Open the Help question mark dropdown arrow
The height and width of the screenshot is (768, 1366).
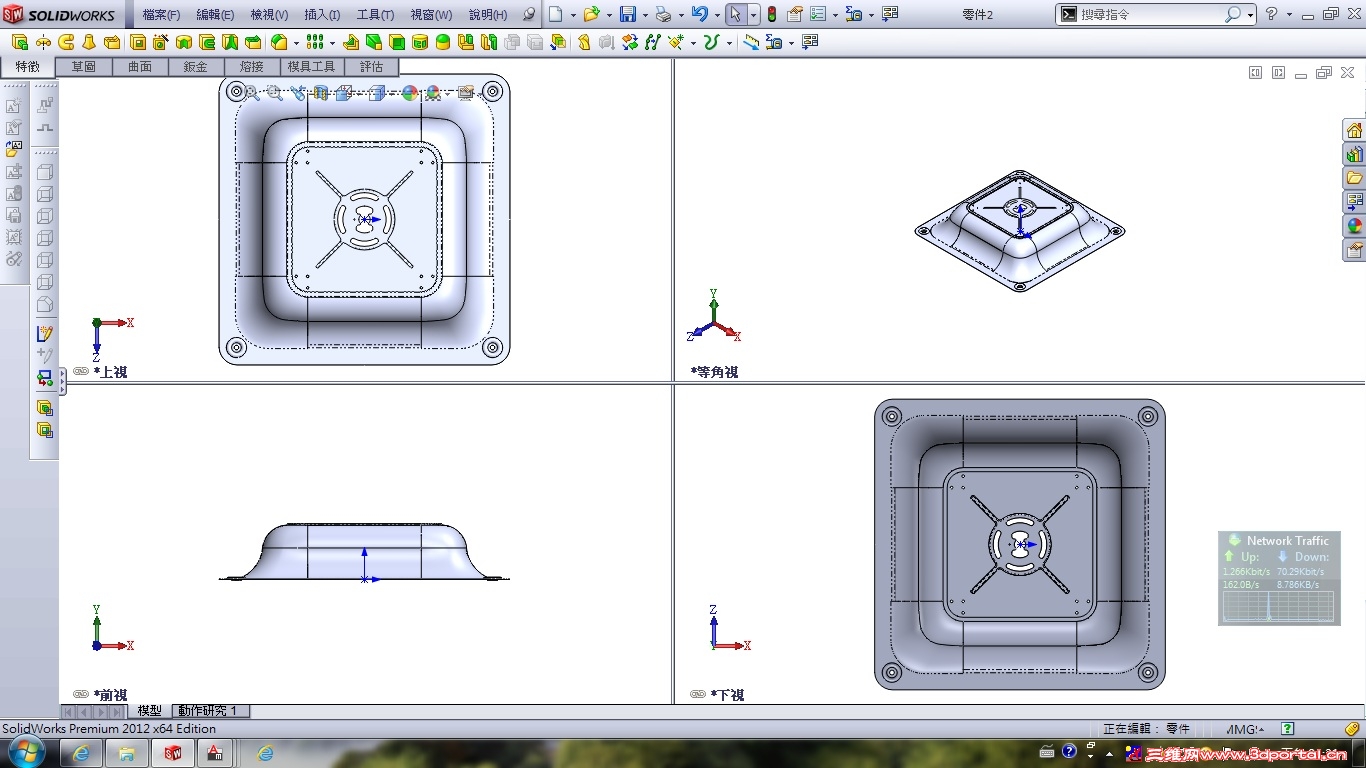click(x=1289, y=15)
